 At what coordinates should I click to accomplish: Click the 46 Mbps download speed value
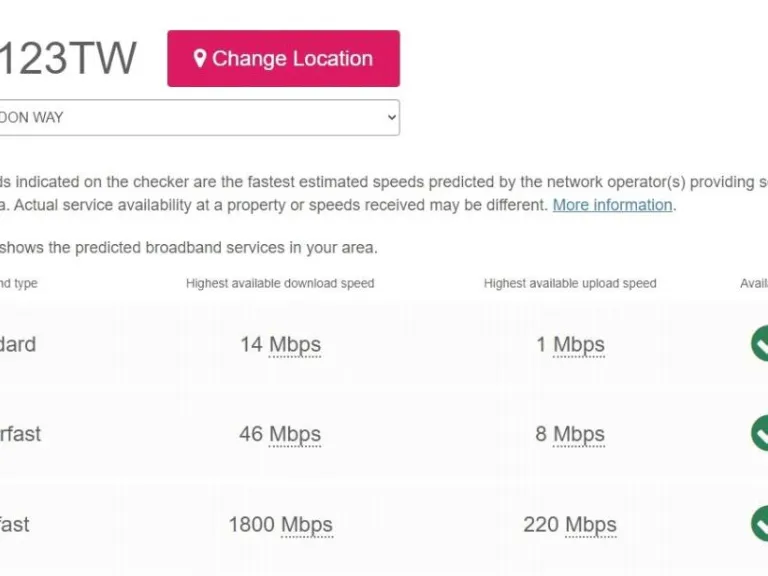280,435
